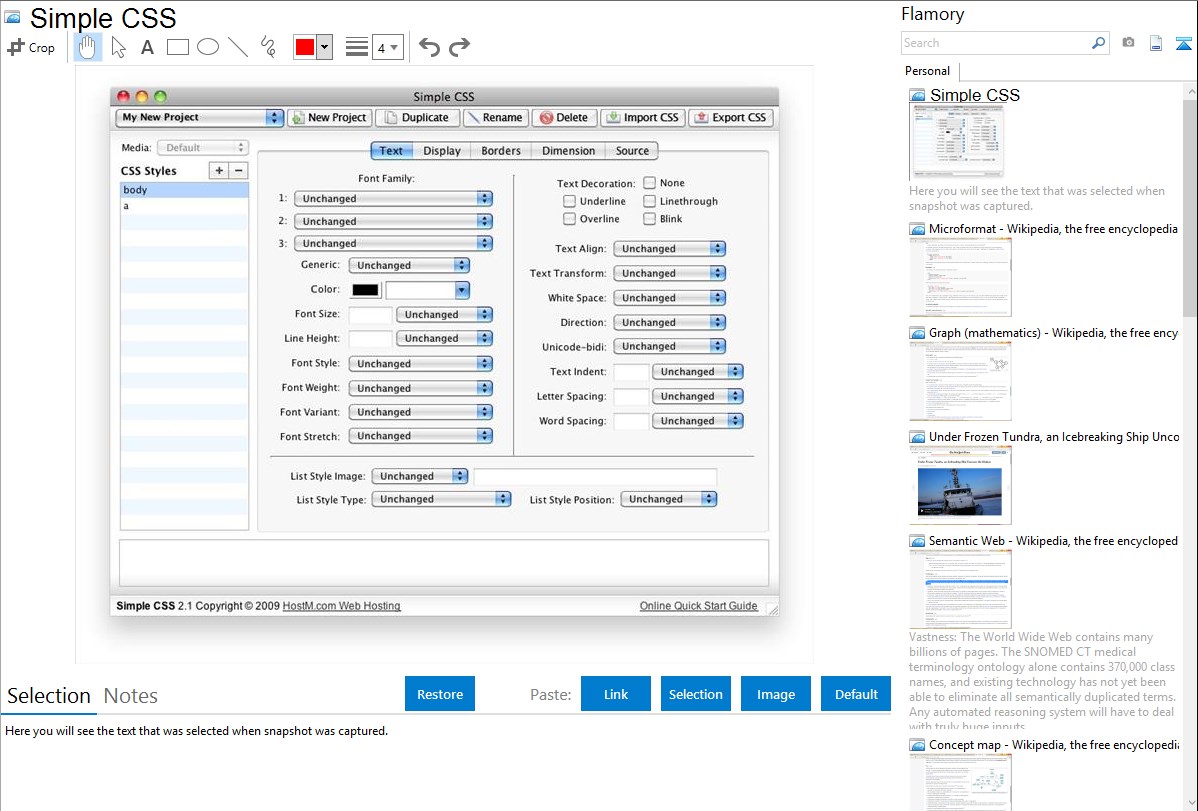Select body in CSS Styles list
1198x811 pixels.
point(184,190)
